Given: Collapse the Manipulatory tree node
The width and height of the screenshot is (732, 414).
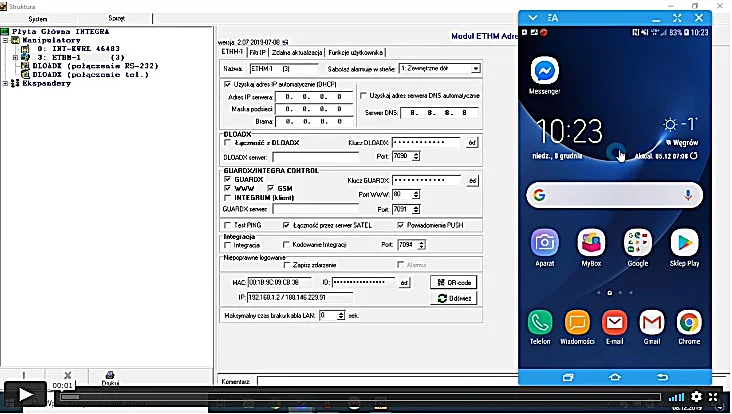Looking at the screenshot, I should click(x=5, y=41).
